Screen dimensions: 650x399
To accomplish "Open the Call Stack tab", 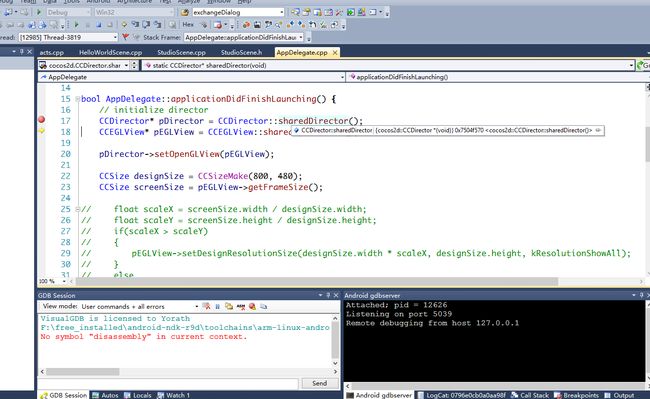I will [x=530, y=395].
